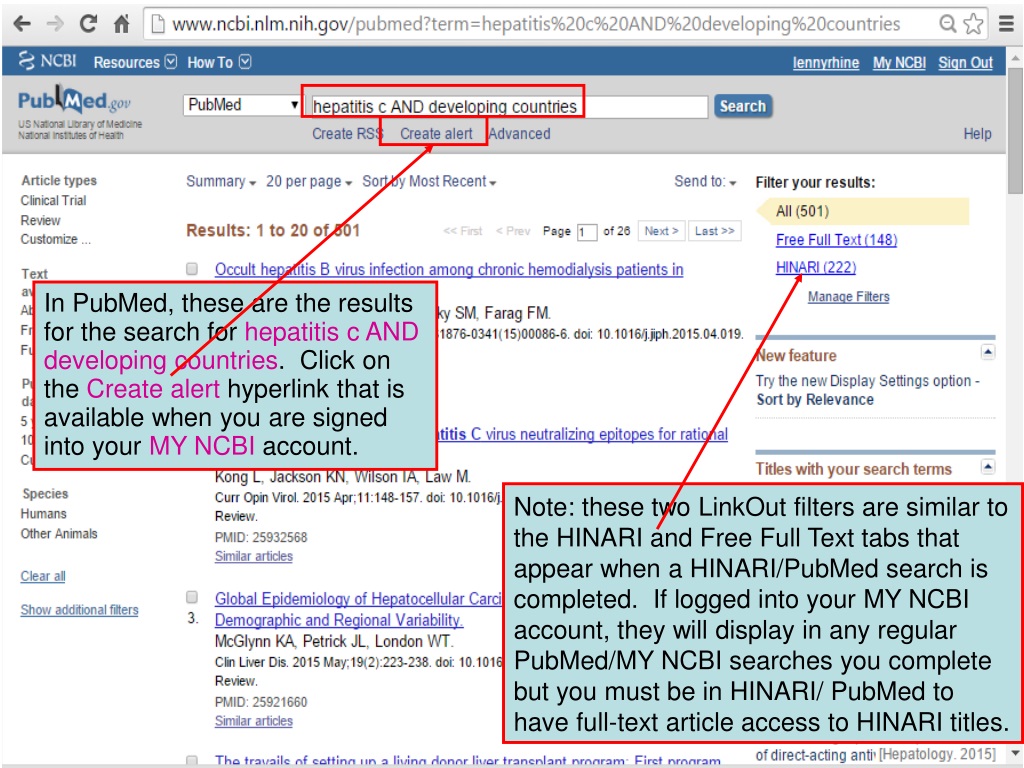Open the How To dropdown menu

[x=219, y=62]
